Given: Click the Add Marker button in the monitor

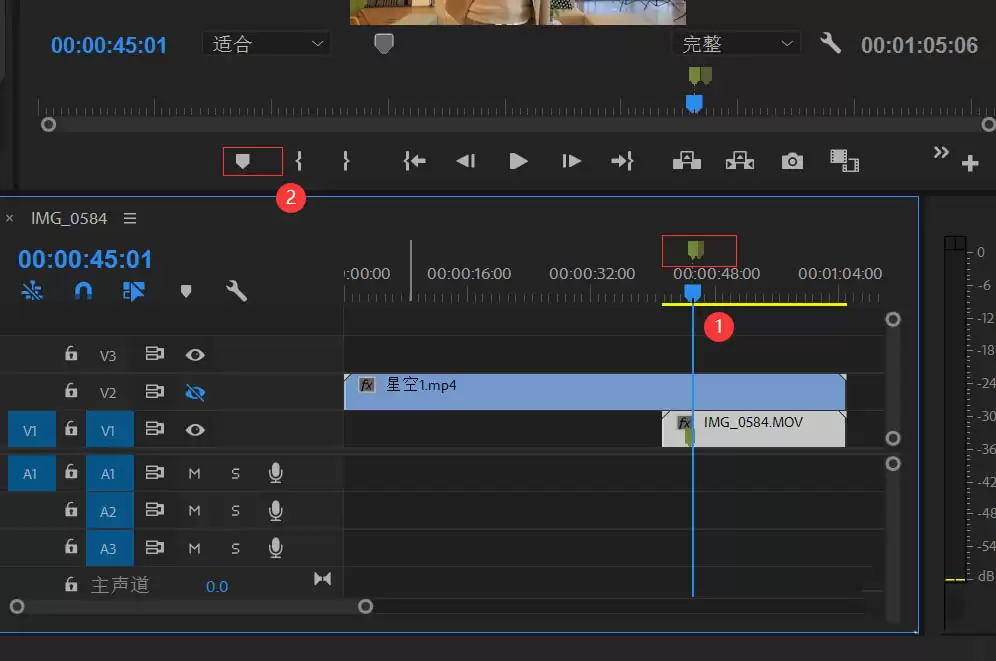Looking at the screenshot, I should tap(243, 161).
